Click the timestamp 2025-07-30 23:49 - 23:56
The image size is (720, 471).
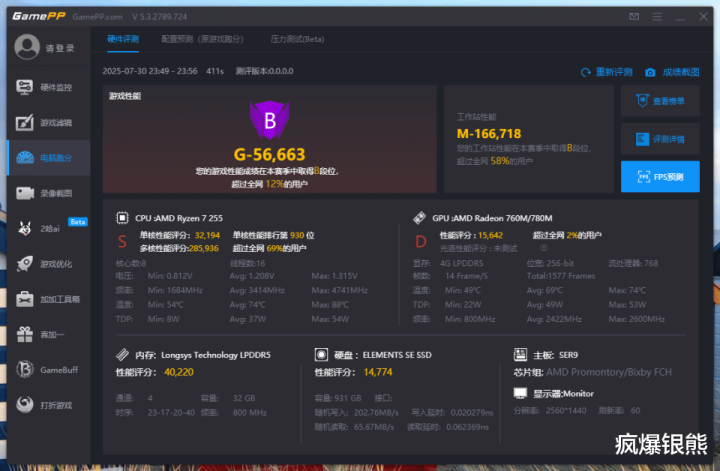pyautogui.click(x=150, y=71)
